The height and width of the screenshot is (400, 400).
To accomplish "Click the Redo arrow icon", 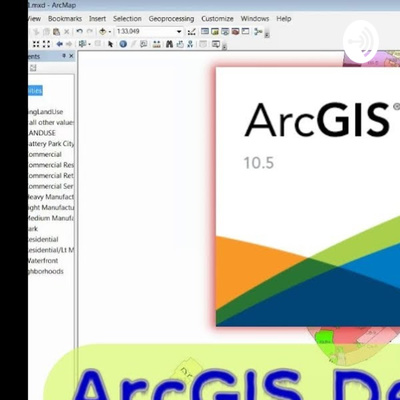I will coord(90,31).
